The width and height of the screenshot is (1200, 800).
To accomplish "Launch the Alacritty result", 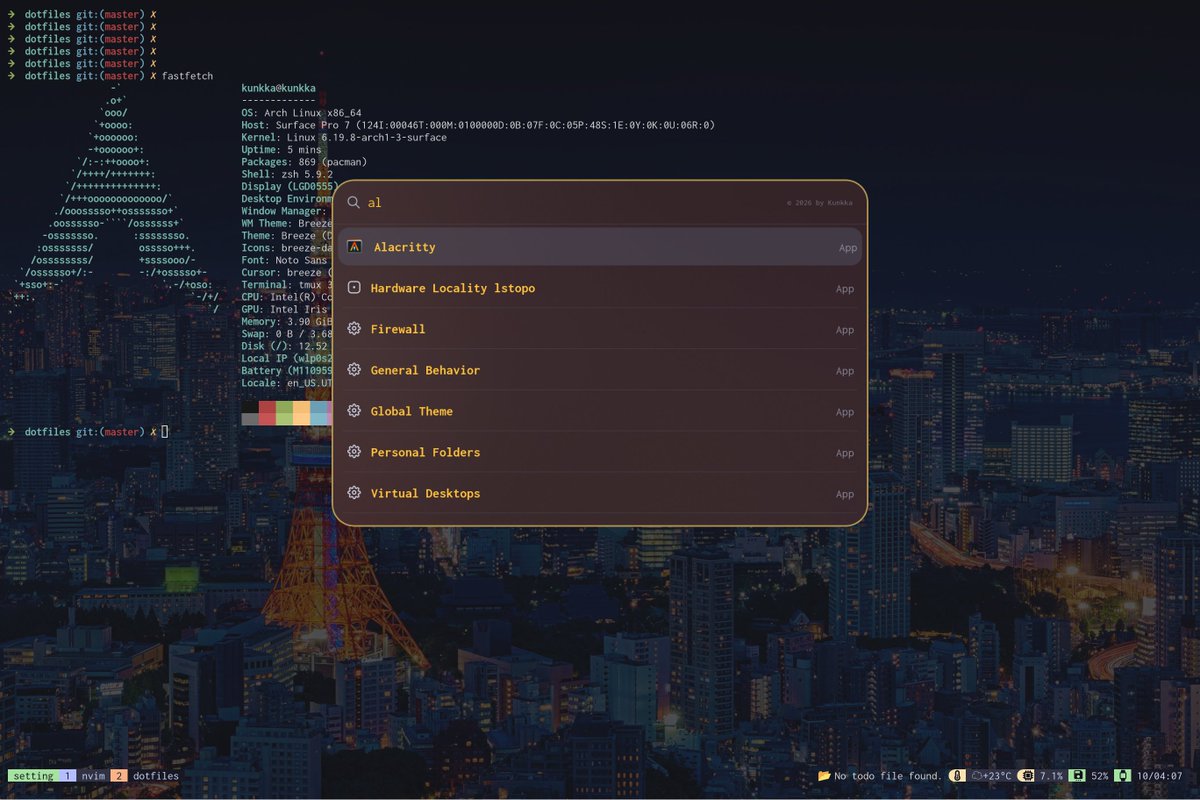I will [x=600, y=247].
